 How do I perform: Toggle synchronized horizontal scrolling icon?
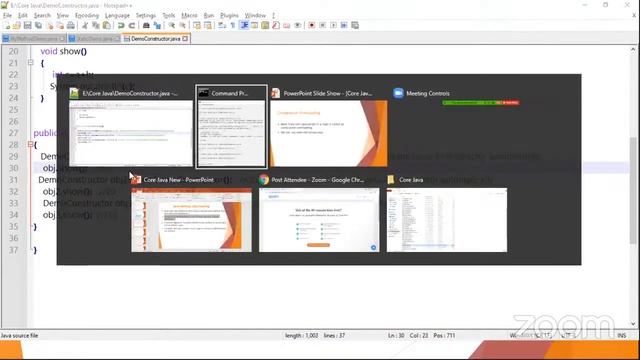(207, 25)
